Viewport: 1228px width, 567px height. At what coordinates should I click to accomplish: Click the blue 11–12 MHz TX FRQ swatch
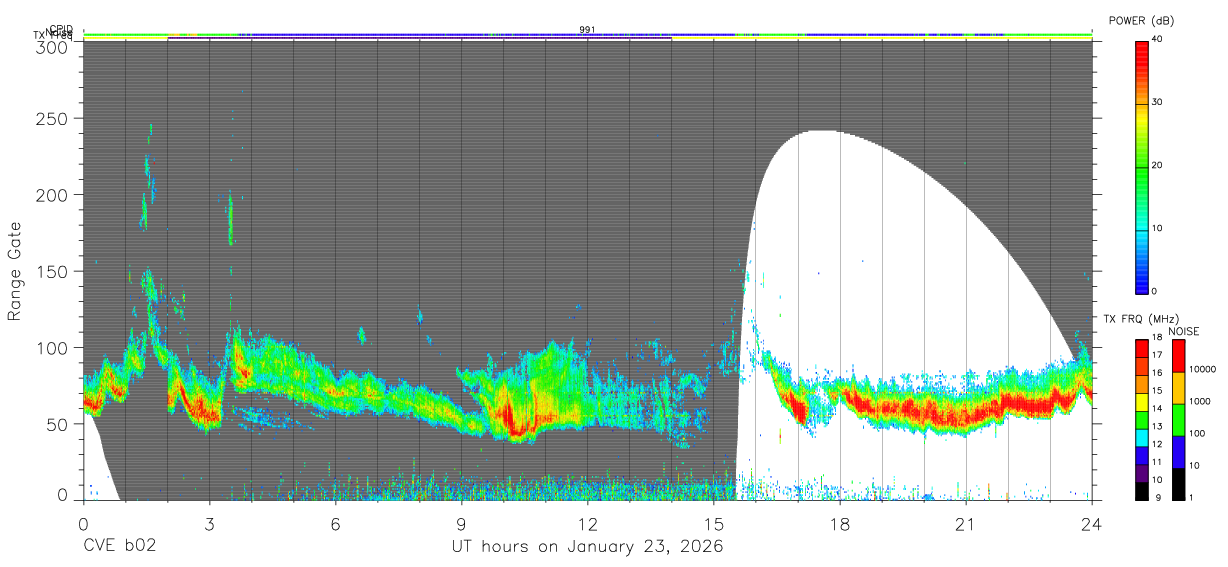pyautogui.click(x=1141, y=456)
